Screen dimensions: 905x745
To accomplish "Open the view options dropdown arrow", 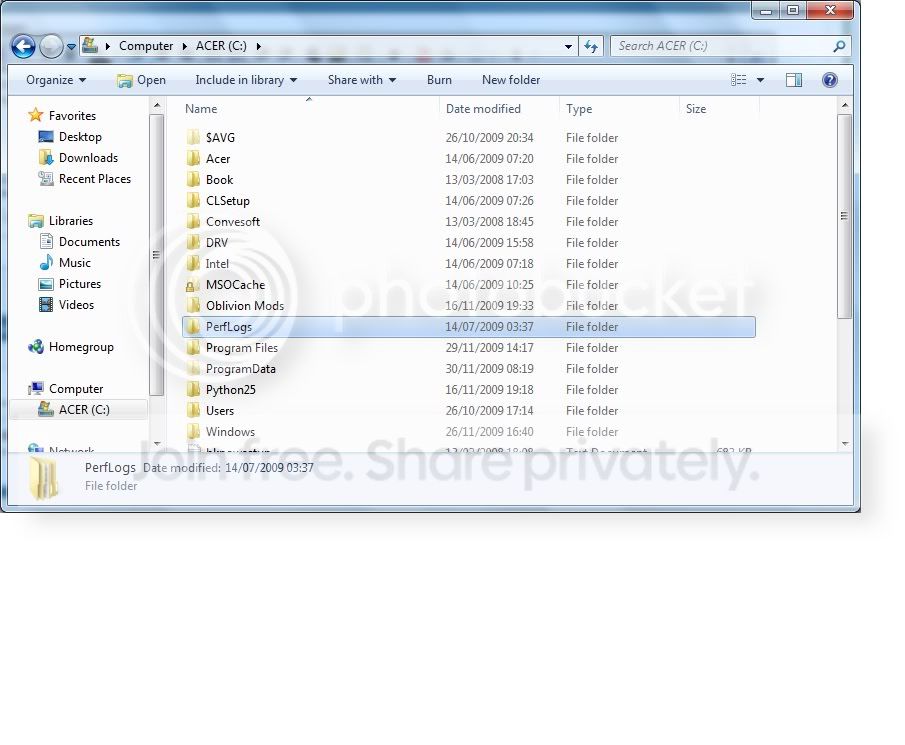I will [x=761, y=80].
